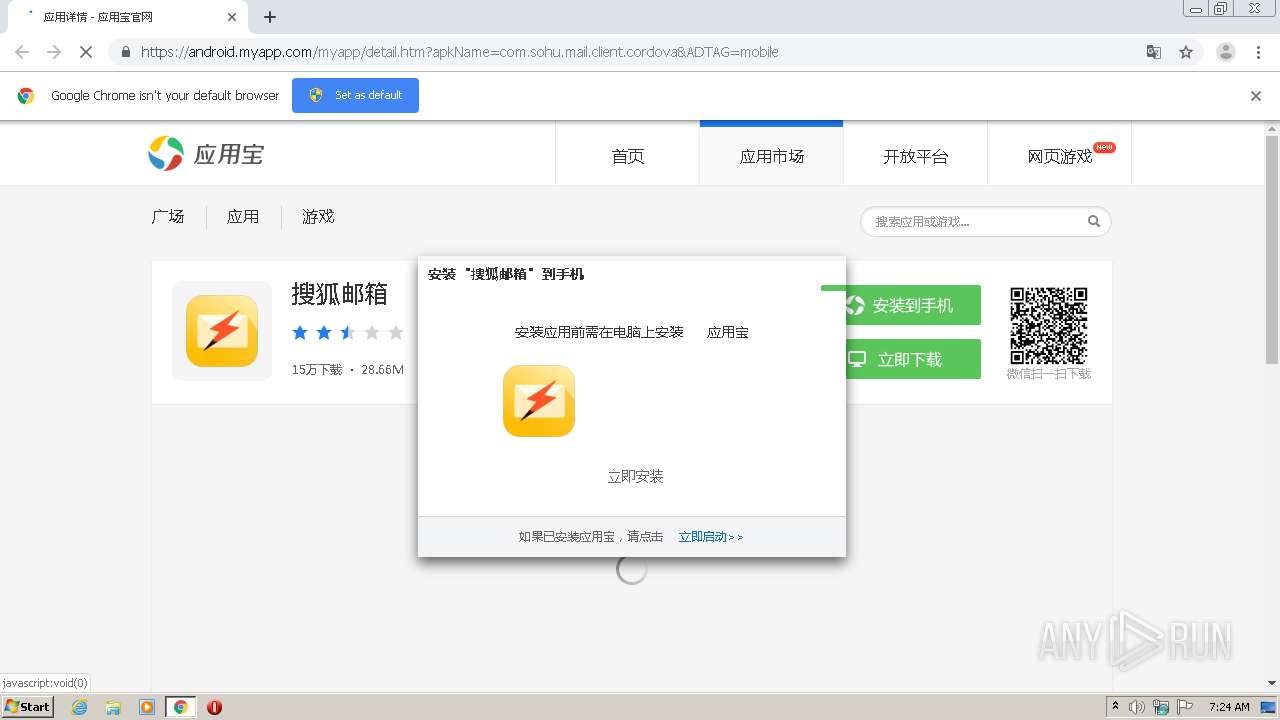Focus the 搜索应用或游戏 search field
1280x720 pixels.
coord(975,221)
